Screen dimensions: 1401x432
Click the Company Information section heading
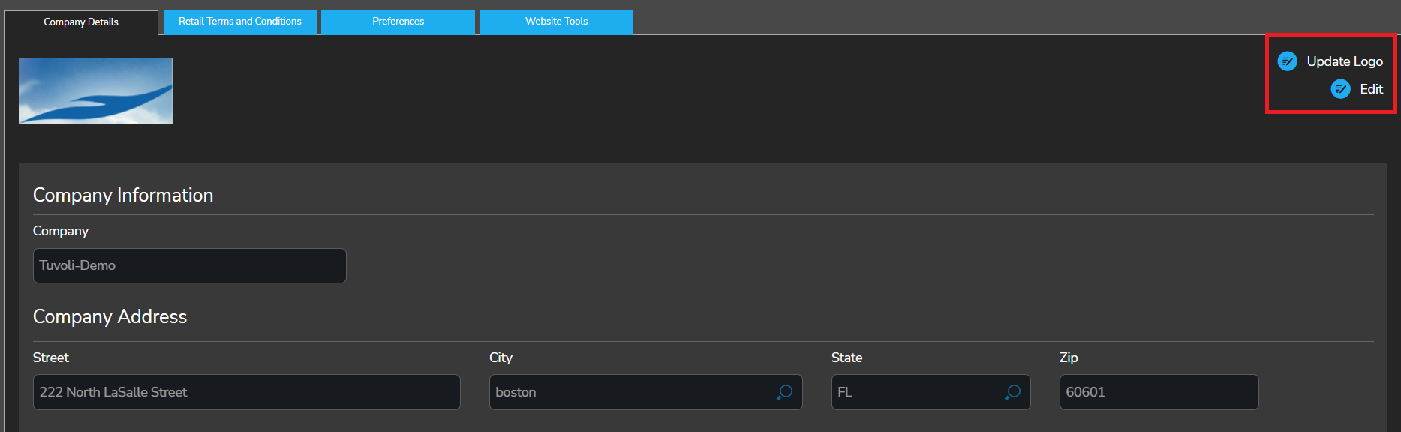coord(123,195)
